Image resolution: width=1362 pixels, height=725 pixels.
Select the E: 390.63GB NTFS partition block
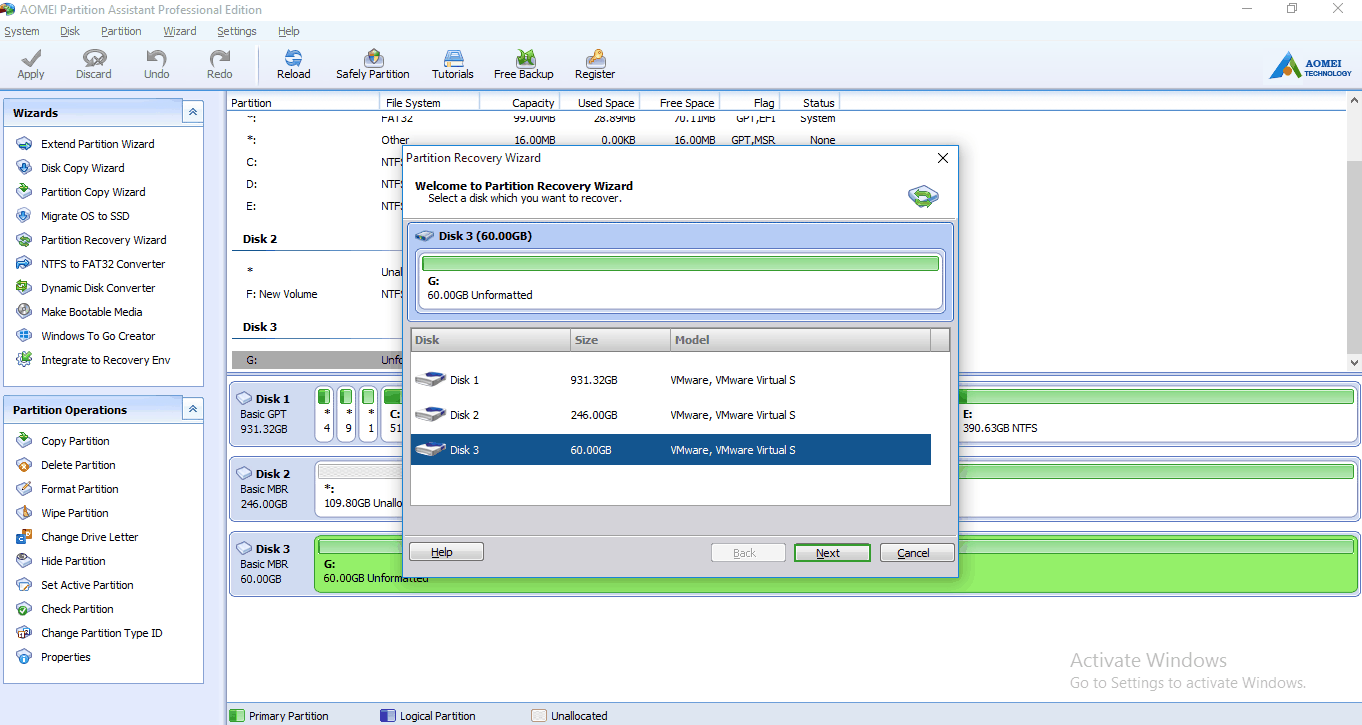click(1156, 414)
